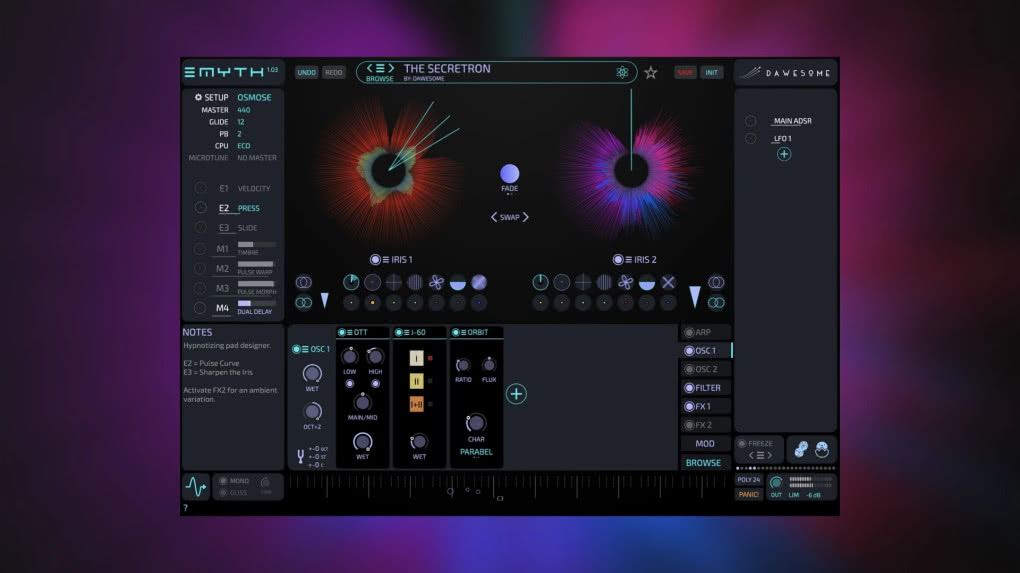
Task: Enable the FREEZE toggle
Action: point(742,444)
